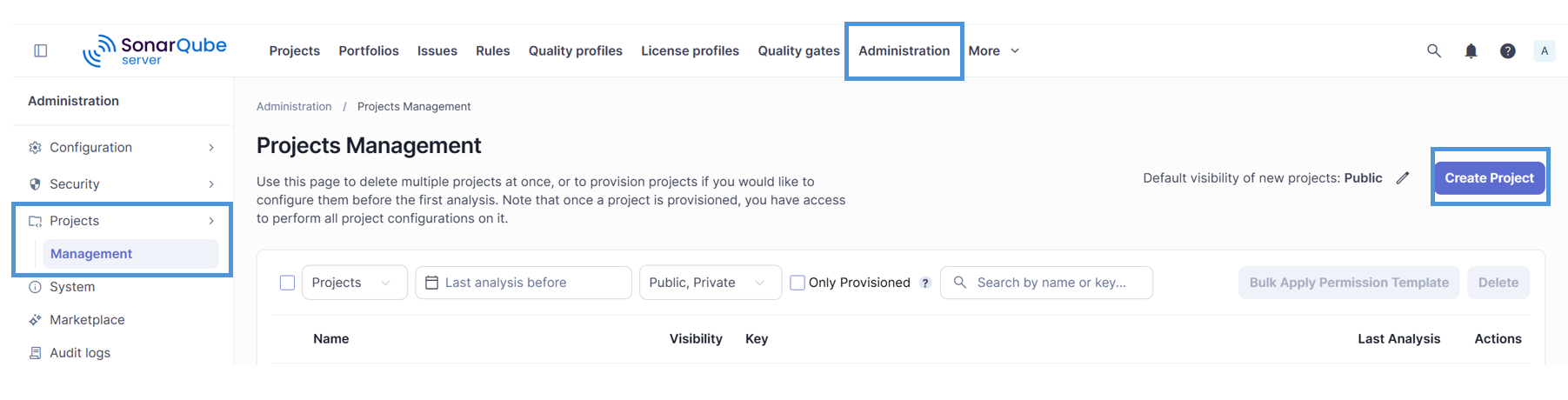Open the user avatar "A" menu
Viewport: 1568px width, 400px height.
[1545, 50]
